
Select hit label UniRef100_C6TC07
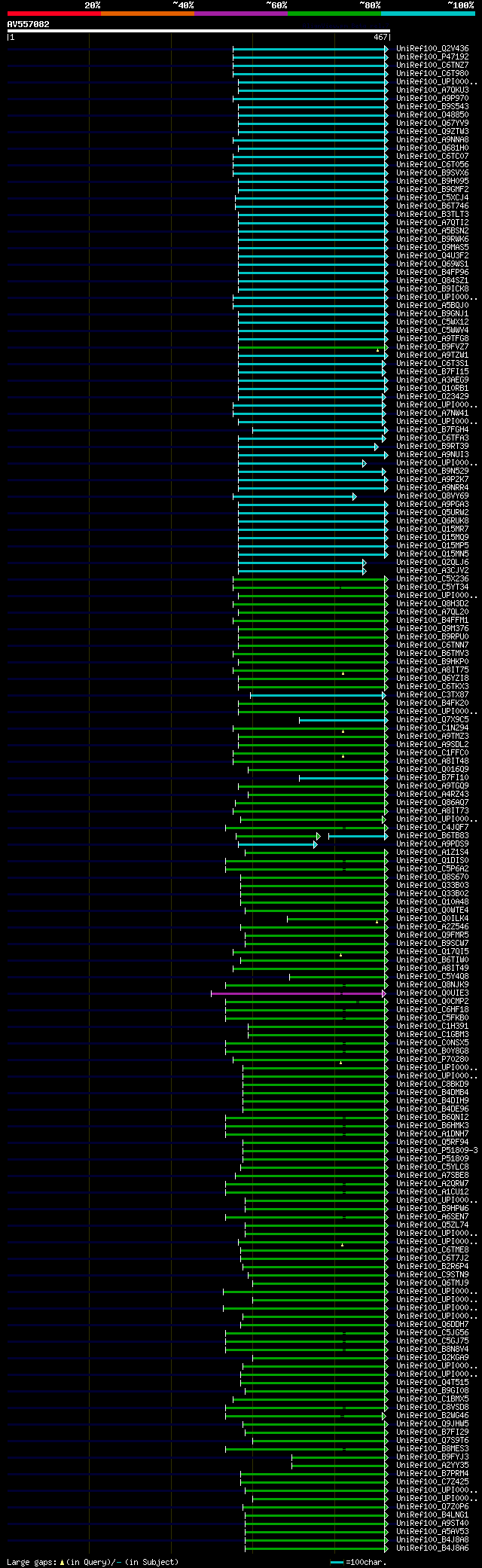432,157
